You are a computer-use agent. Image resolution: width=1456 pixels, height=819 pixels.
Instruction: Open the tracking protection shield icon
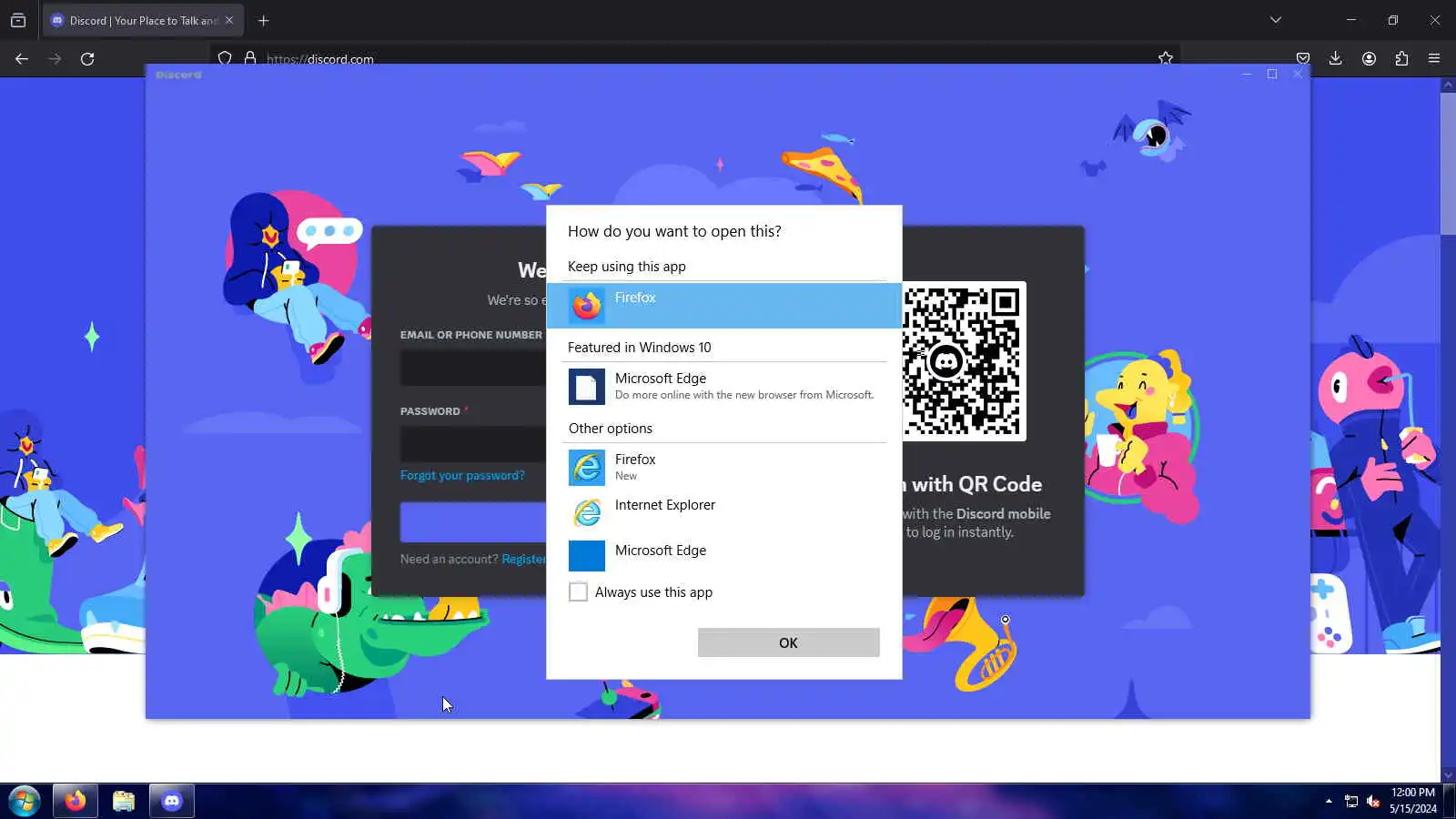(x=225, y=59)
